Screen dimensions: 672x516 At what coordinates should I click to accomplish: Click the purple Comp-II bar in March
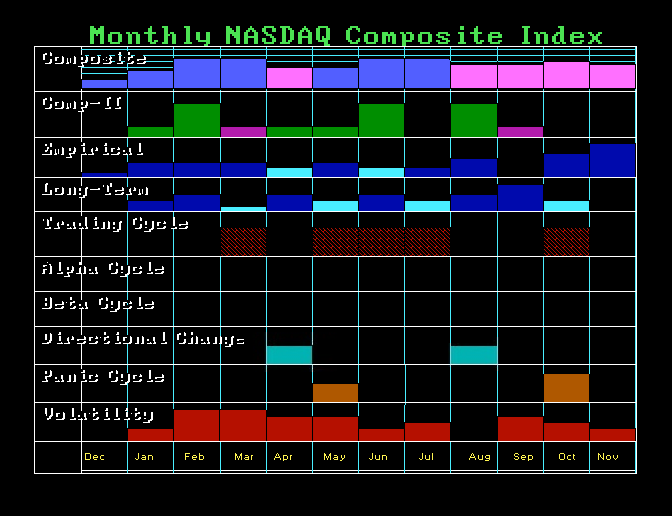click(243, 132)
